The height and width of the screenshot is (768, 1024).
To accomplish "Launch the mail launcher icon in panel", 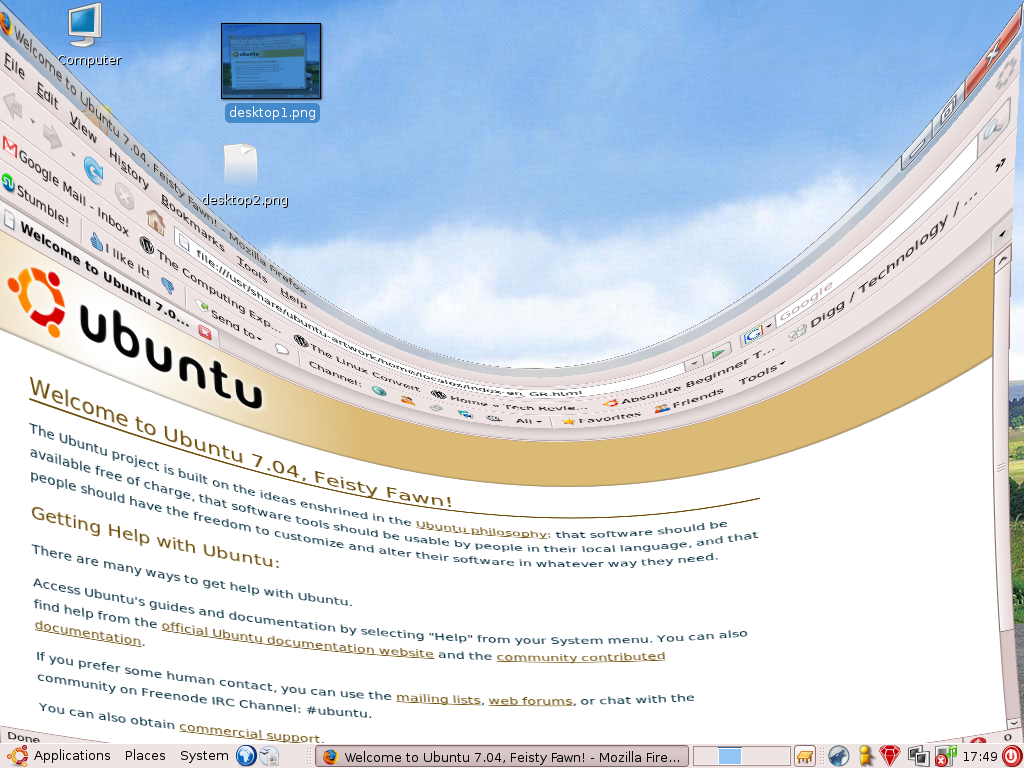I will pyautogui.click(x=269, y=756).
